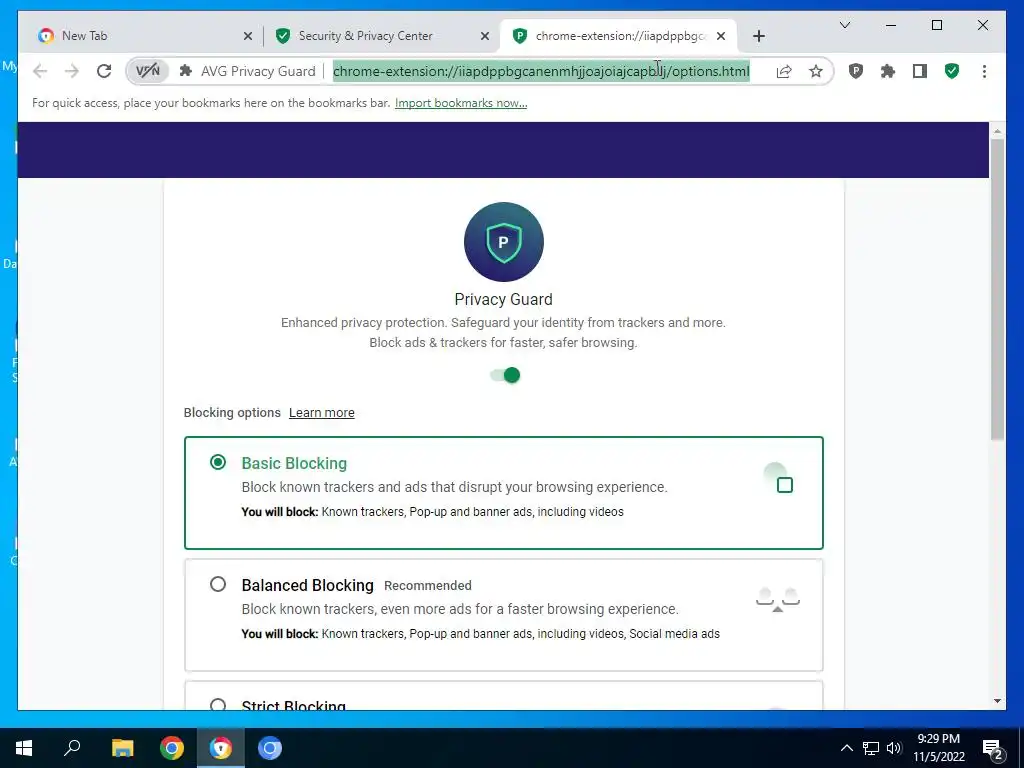Click Import bookmarks now link

[461, 103]
